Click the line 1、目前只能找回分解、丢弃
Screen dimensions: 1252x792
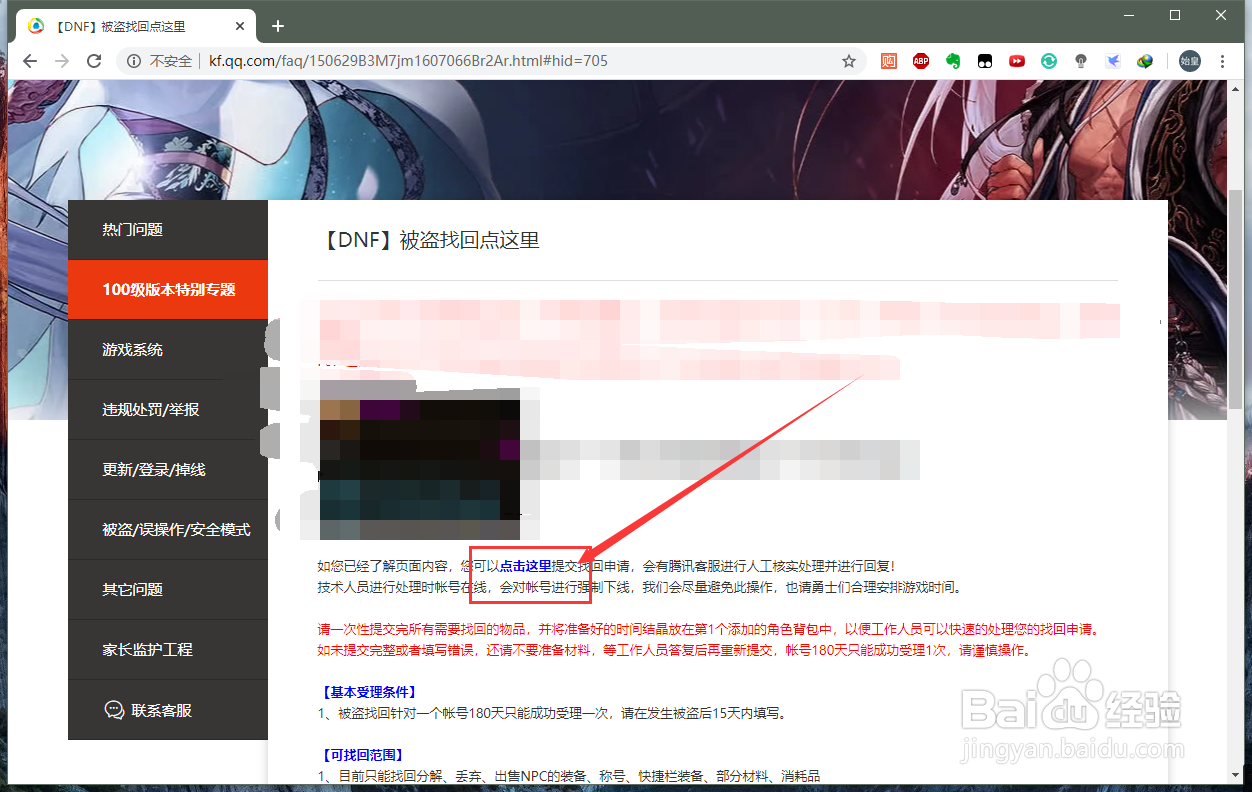tap(569, 776)
